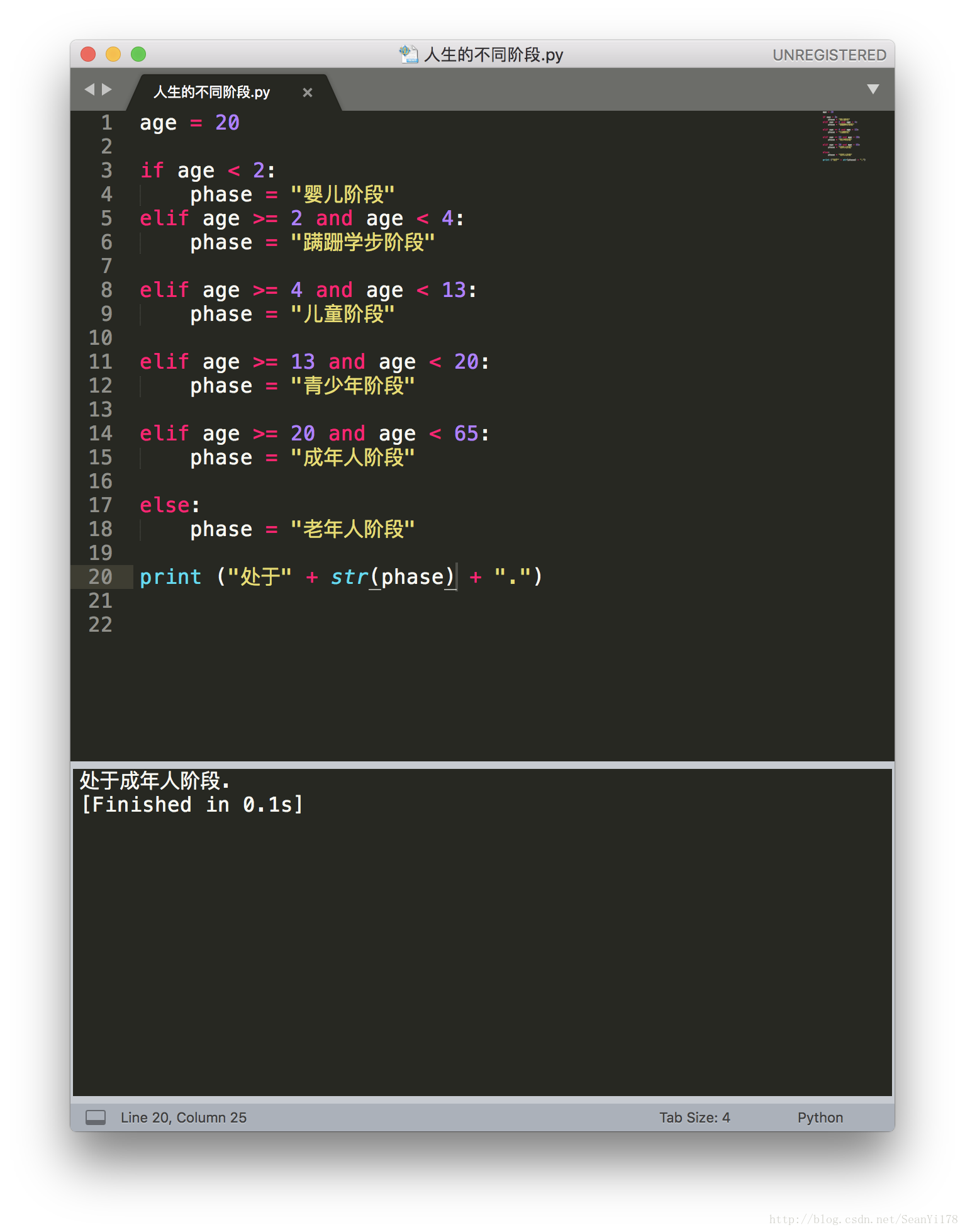This screenshot has width=965, height=1232.
Task: Click the red close window button
Action: point(88,54)
